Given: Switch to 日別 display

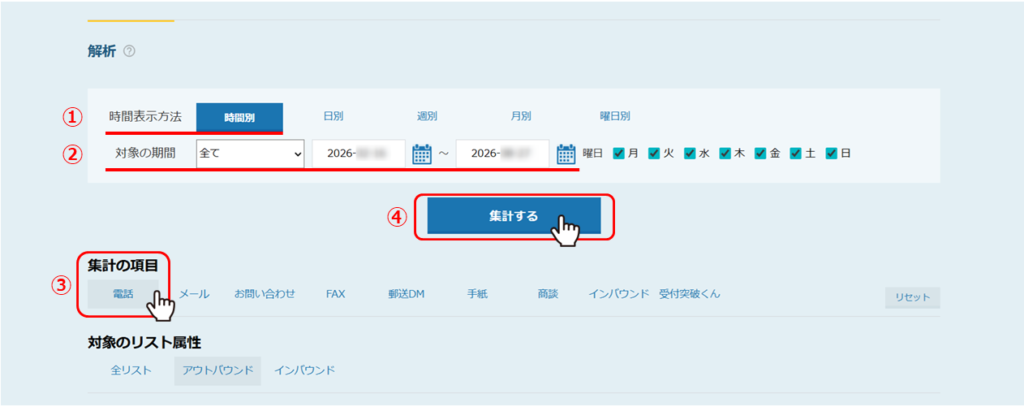Looking at the screenshot, I should pos(333,117).
